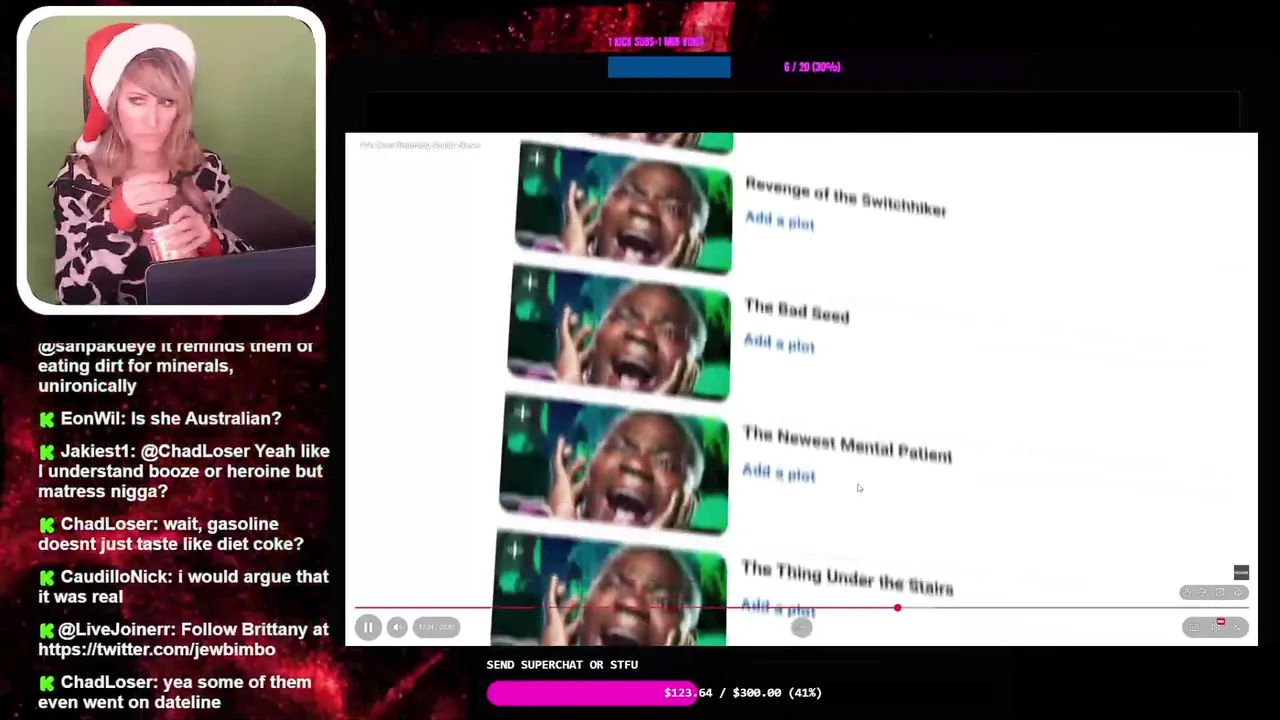This screenshot has height=720, width=1280.
Task: Click the plus icon on Revenge of the Switchhiker thumbnail
Action: click(x=535, y=157)
